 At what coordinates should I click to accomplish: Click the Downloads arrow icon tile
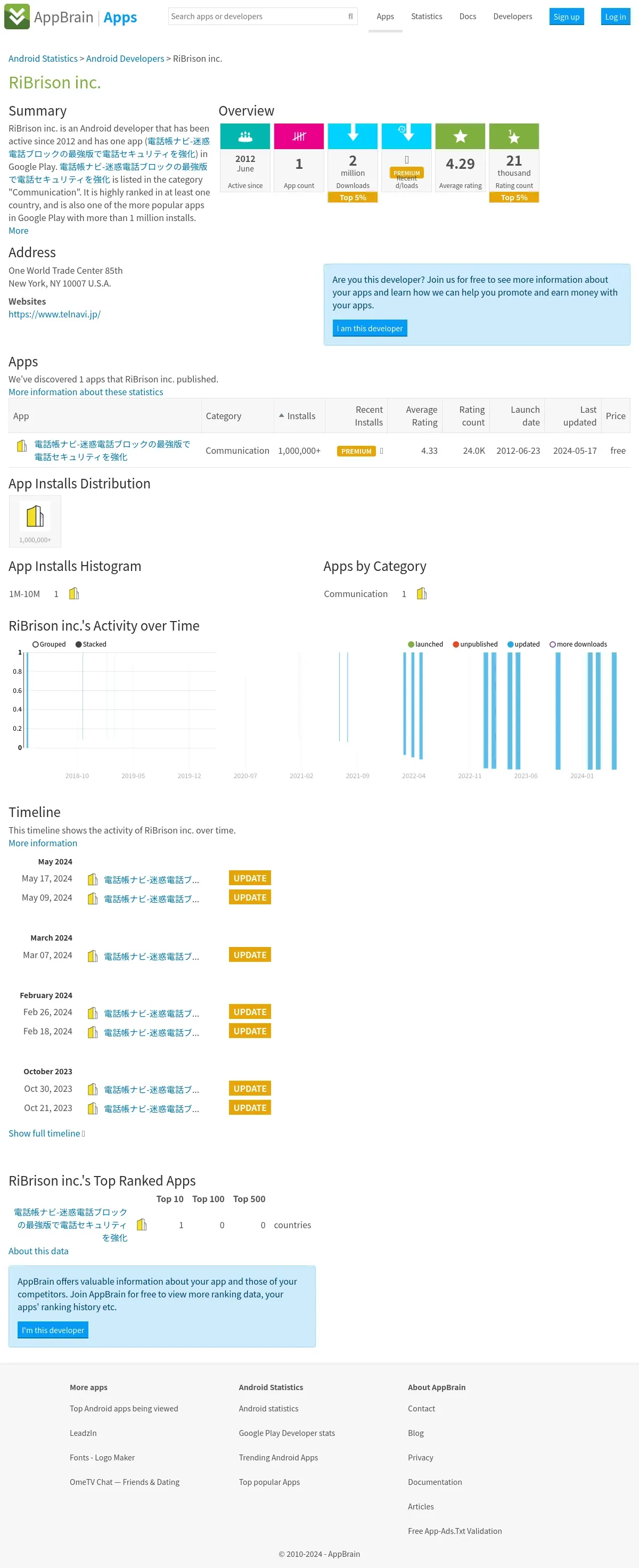[353, 136]
